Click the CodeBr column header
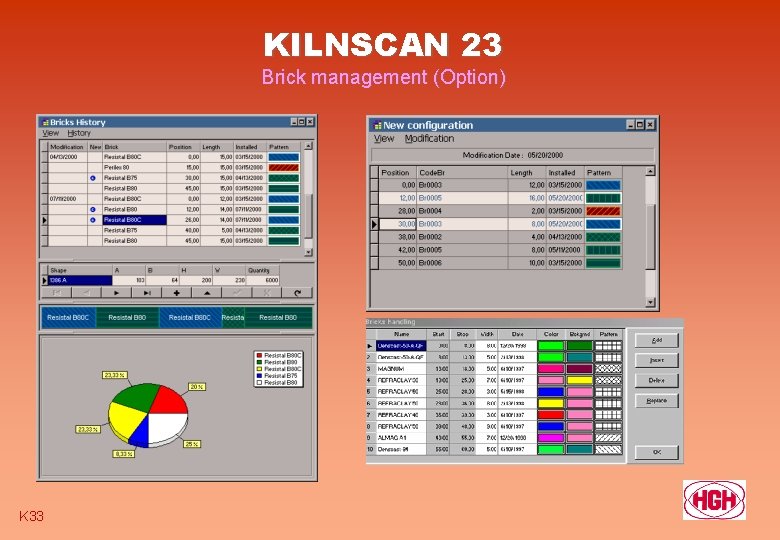Image resolution: width=780 pixels, height=540 pixels. [x=462, y=173]
